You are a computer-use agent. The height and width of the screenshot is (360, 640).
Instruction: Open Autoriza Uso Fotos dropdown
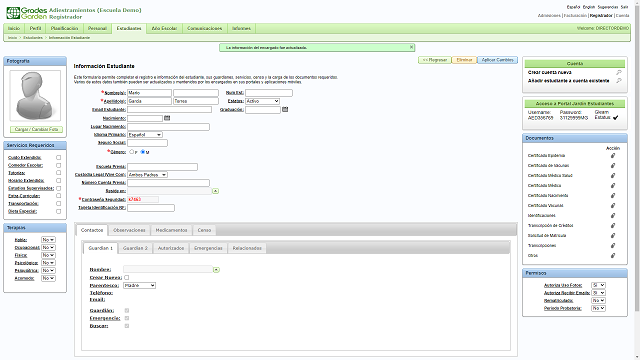click(x=598, y=285)
